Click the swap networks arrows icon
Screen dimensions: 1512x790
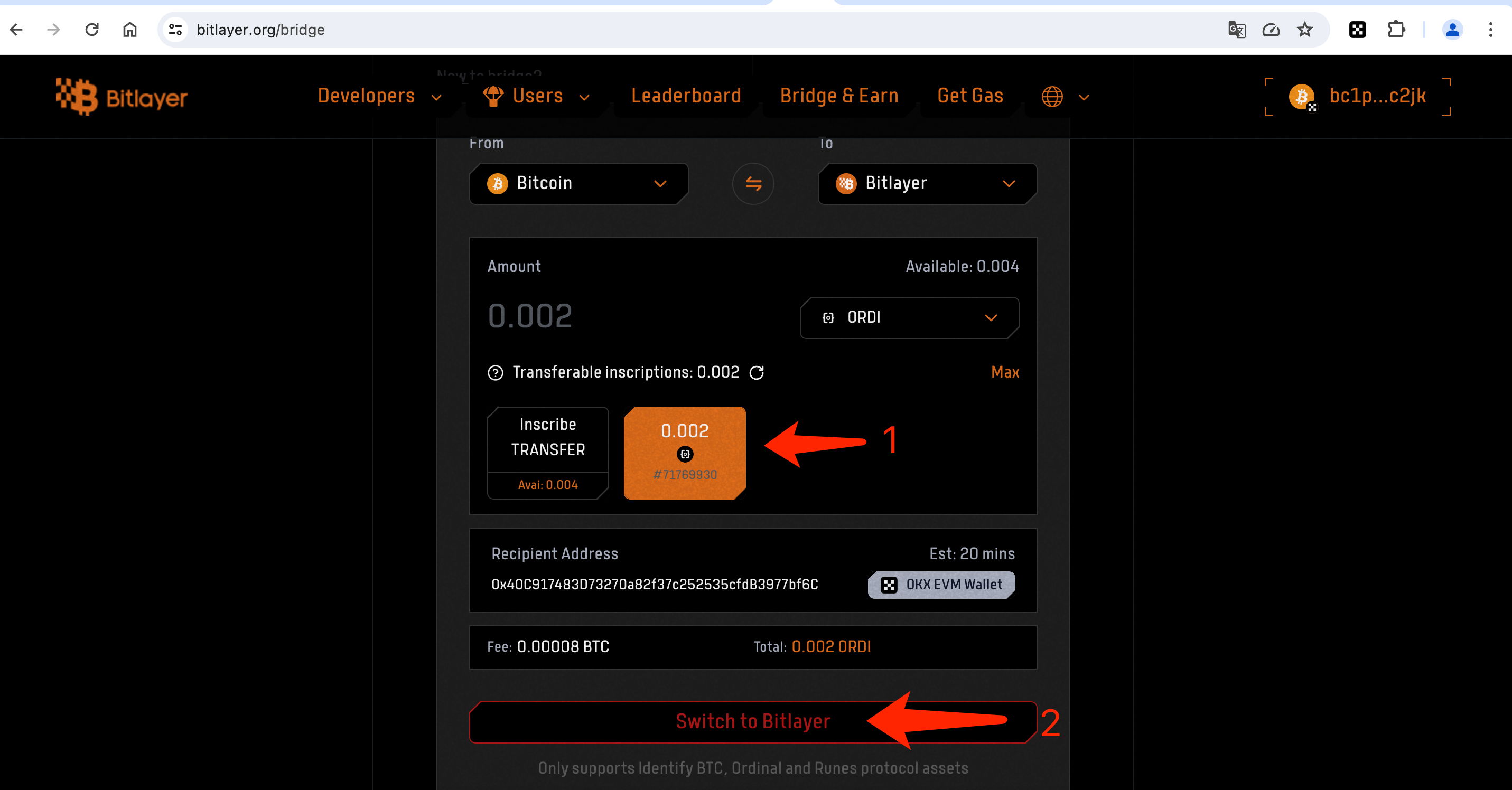point(753,184)
